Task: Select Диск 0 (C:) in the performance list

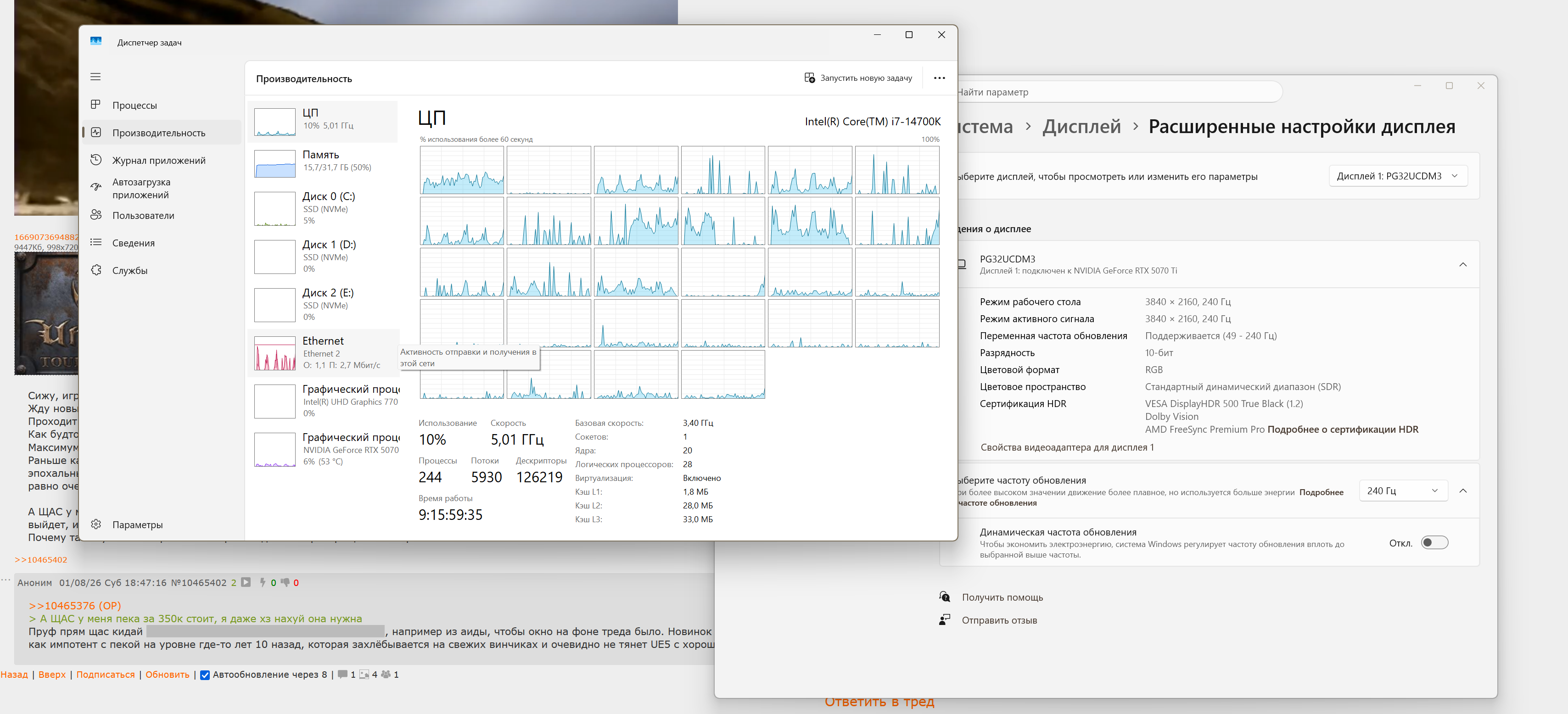Action: point(323,209)
